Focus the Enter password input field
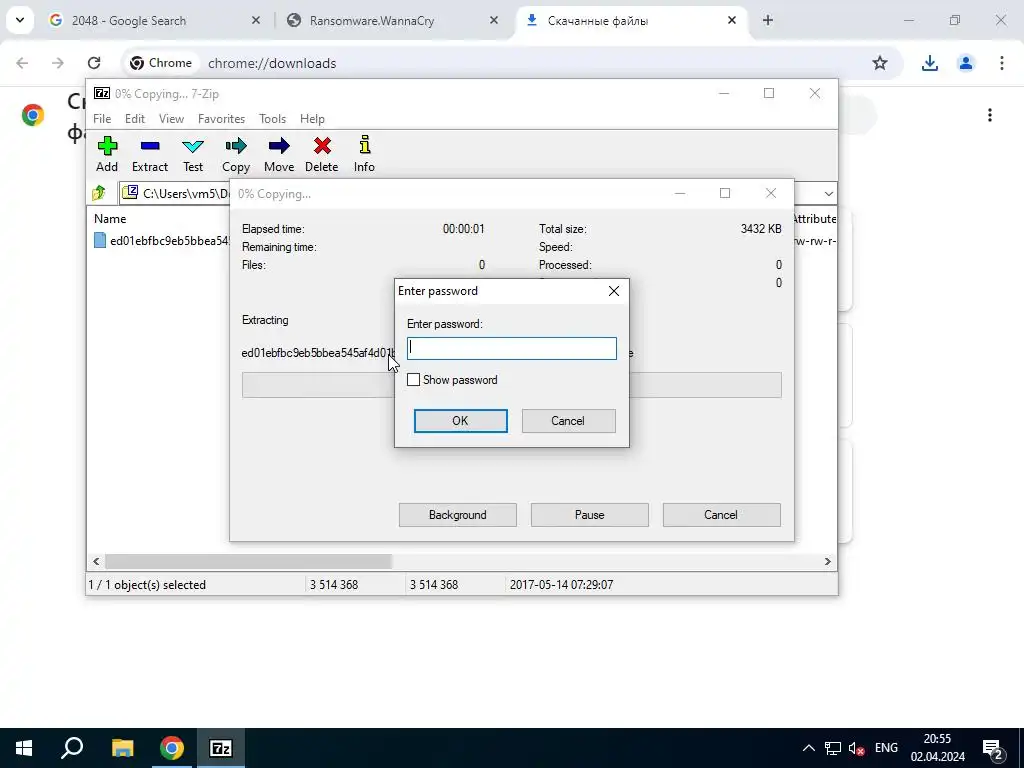 click(x=512, y=348)
